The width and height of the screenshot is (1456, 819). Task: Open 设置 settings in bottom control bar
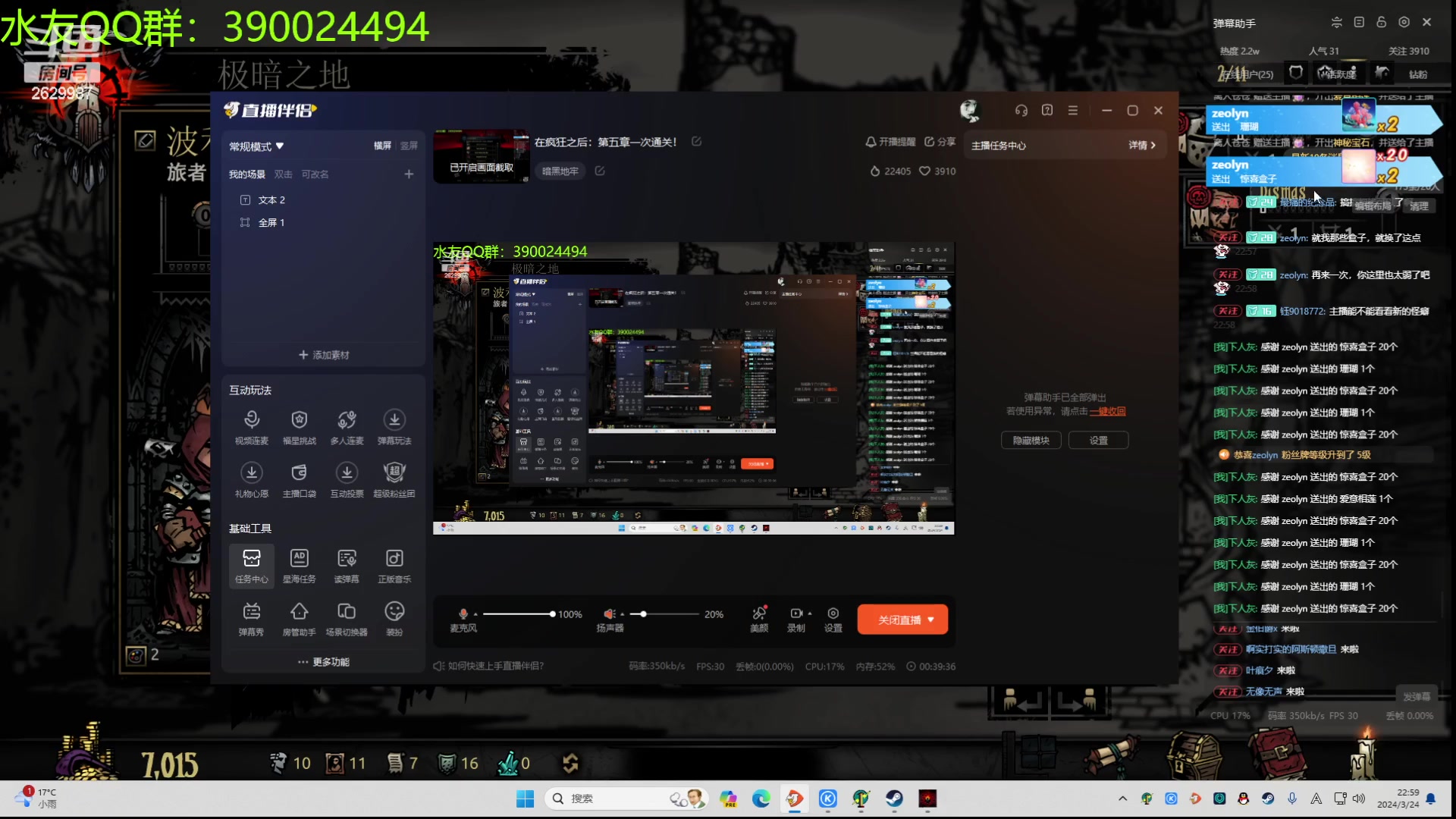833,619
